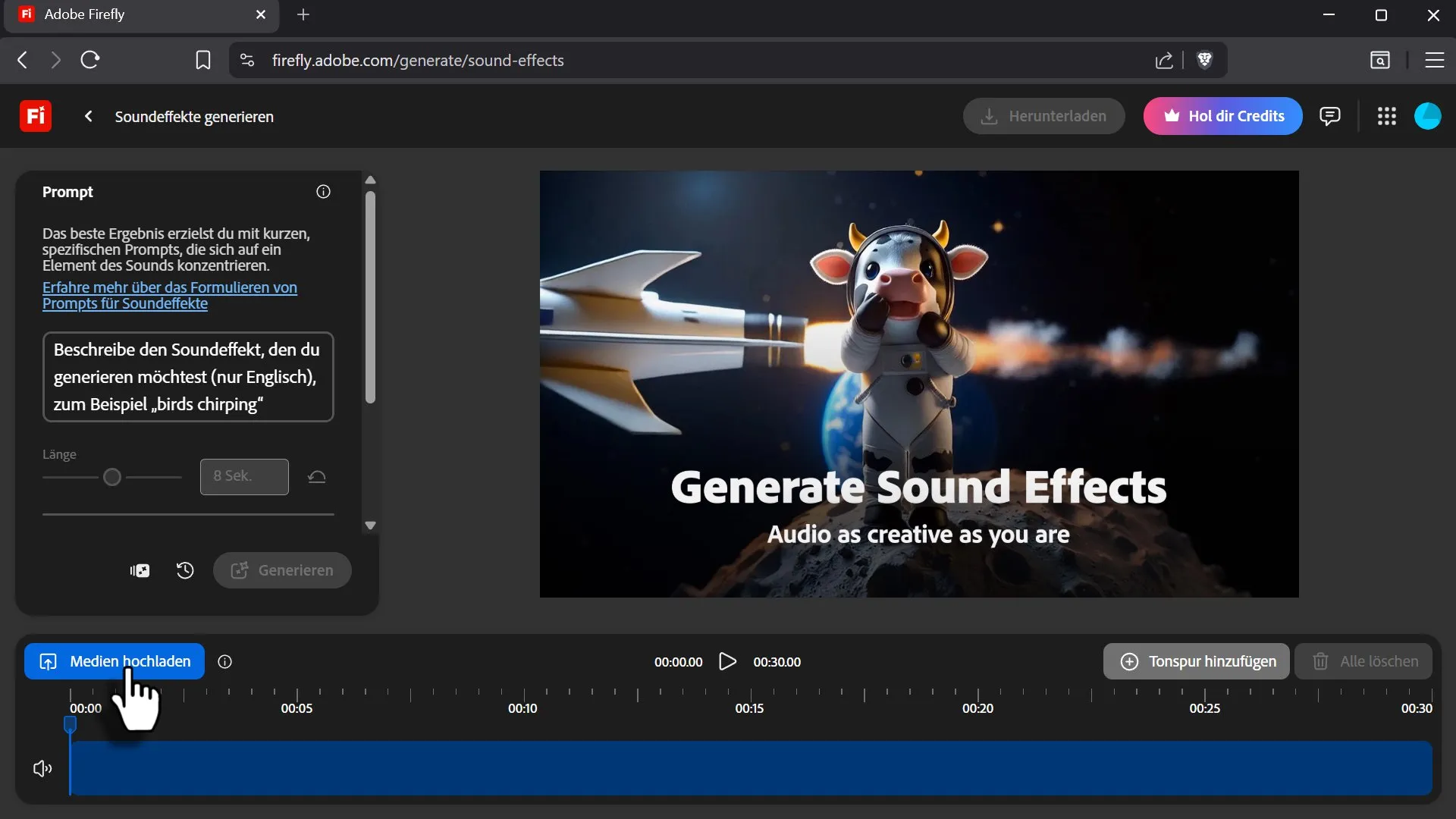
Task: Reset length with the undo arrow icon
Action: 317,477
